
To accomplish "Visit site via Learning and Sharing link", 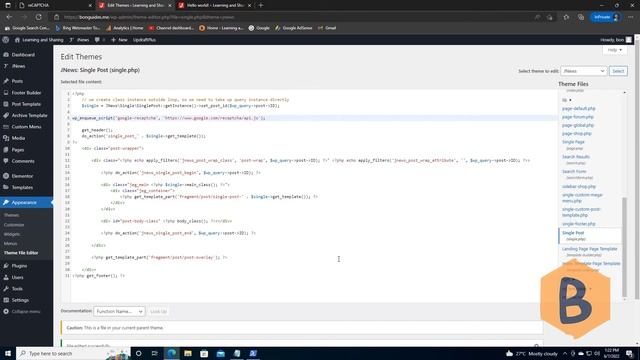I will tap(39, 40).
